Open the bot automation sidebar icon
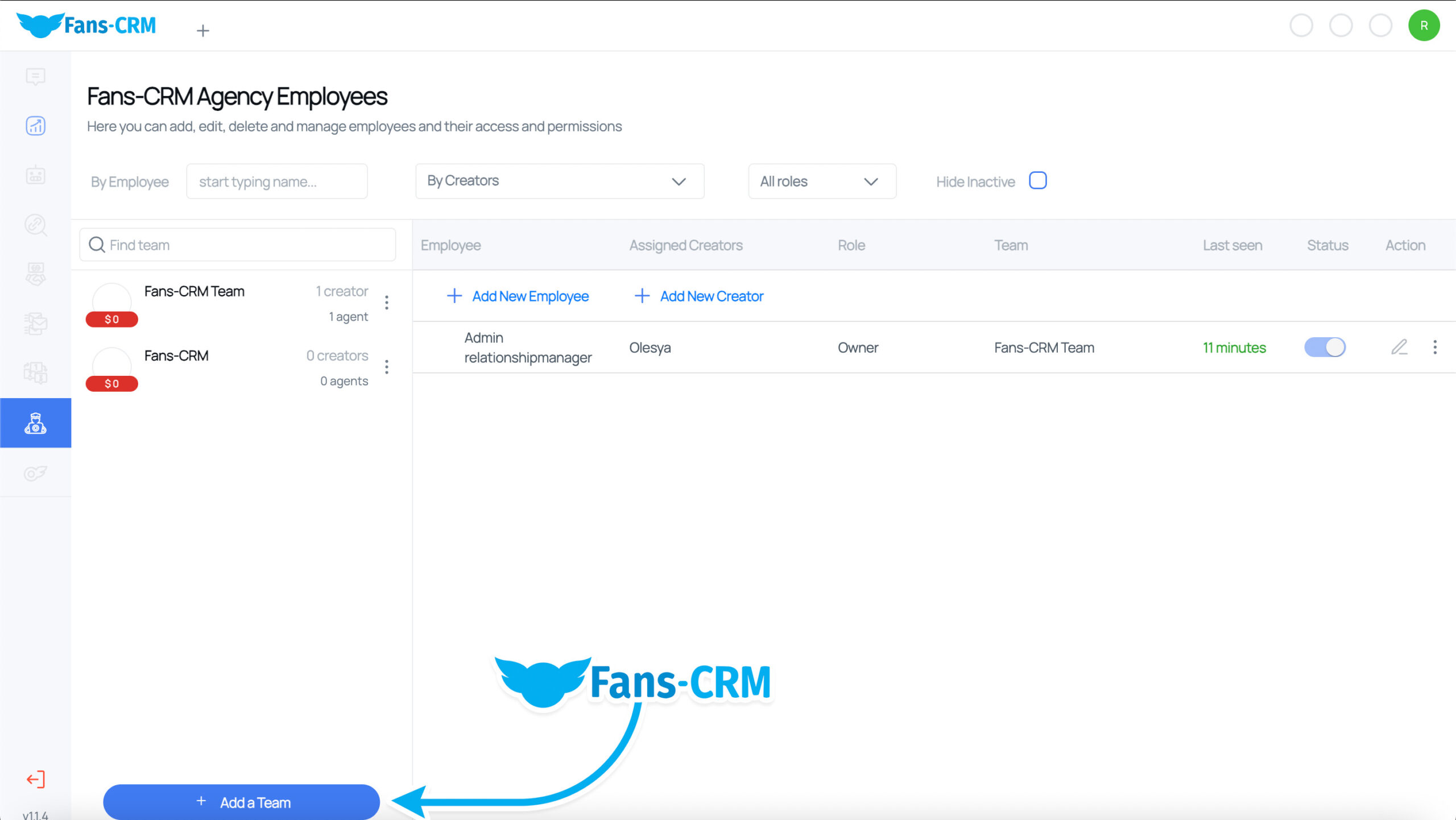The width and height of the screenshot is (1456, 820). coord(35,175)
